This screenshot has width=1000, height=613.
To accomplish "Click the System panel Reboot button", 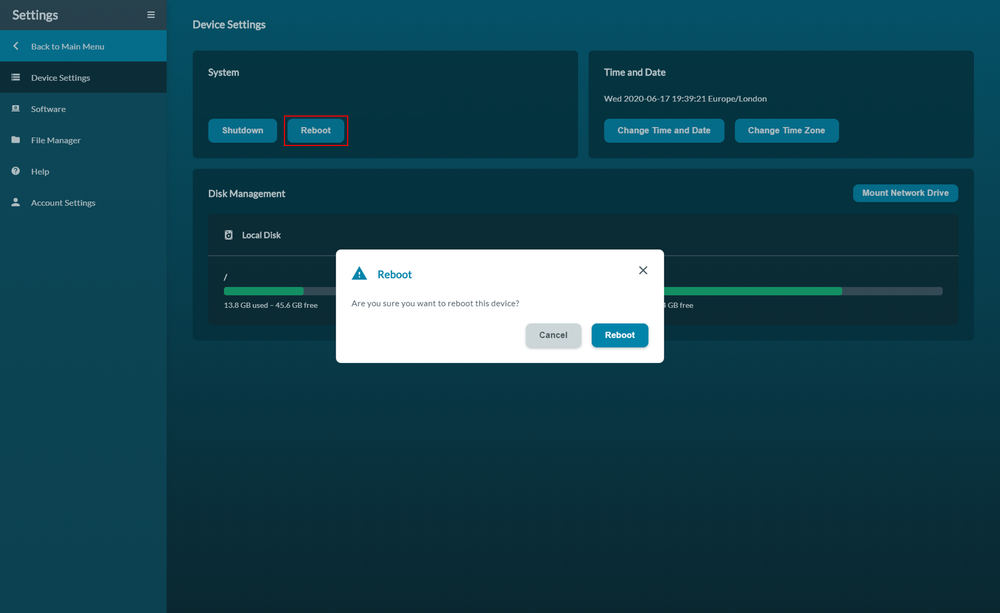I will 316,130.
